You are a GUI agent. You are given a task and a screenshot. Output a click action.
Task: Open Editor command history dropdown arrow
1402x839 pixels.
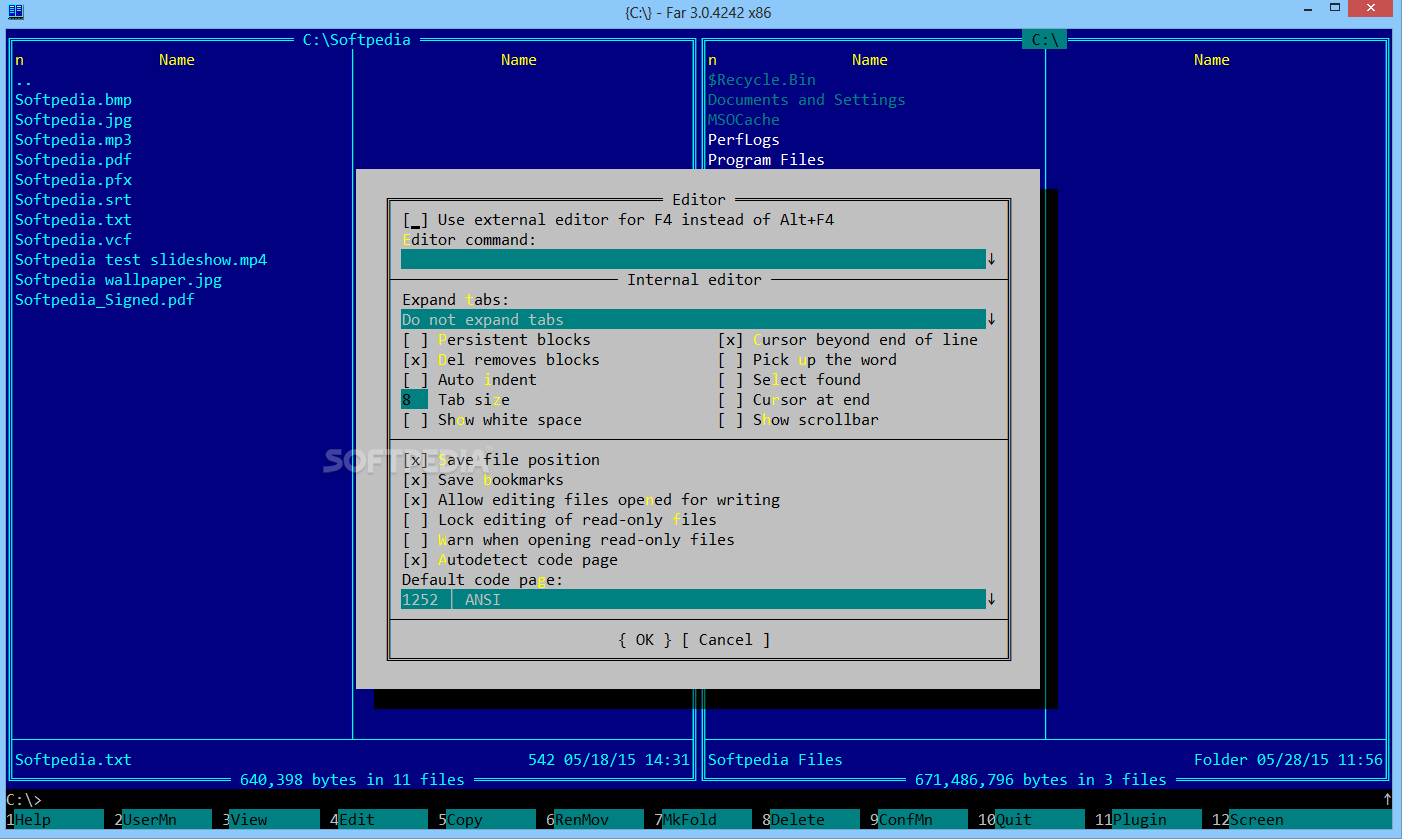point(992,260)
